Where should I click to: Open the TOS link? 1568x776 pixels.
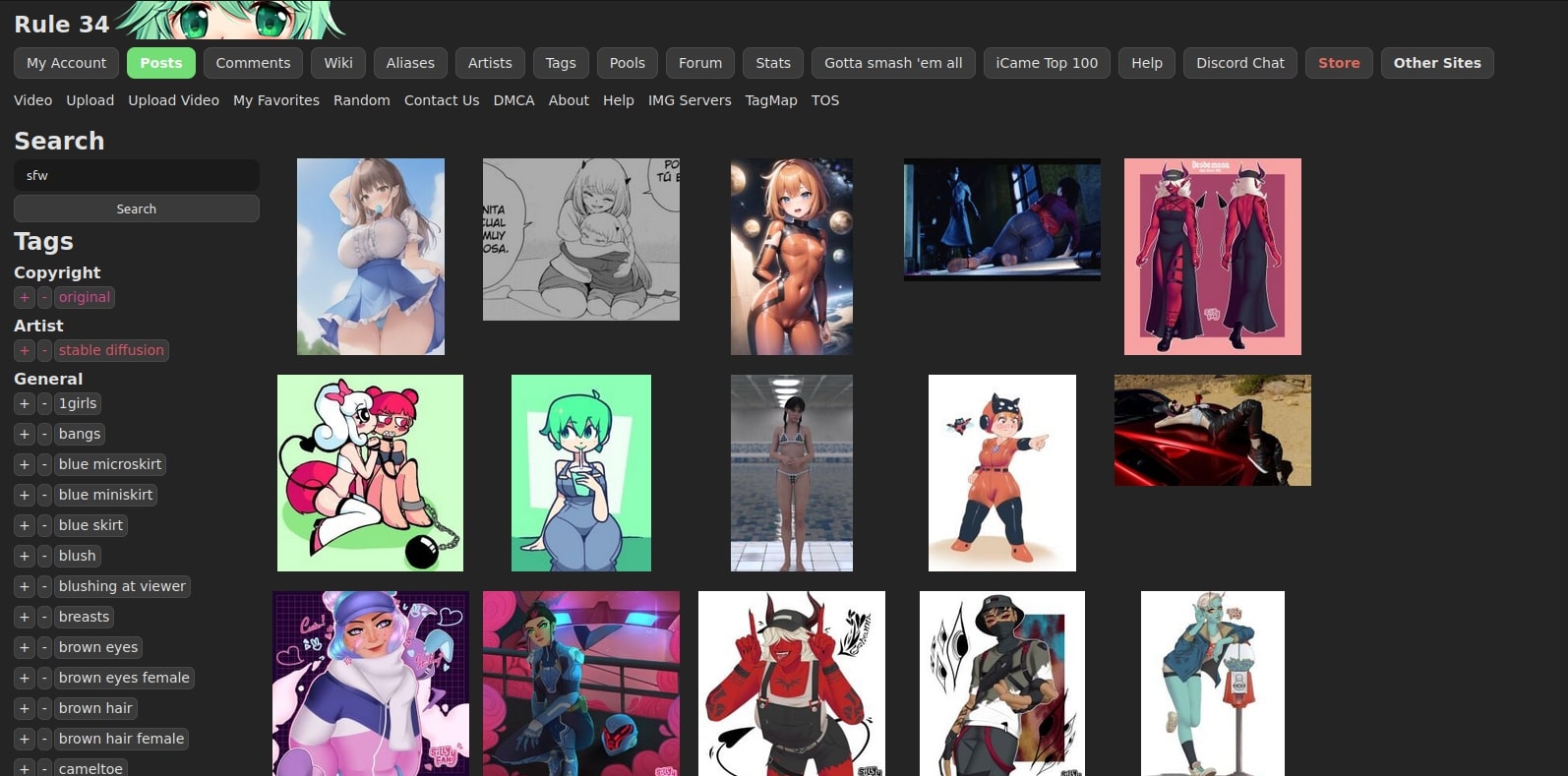[825, 100]
